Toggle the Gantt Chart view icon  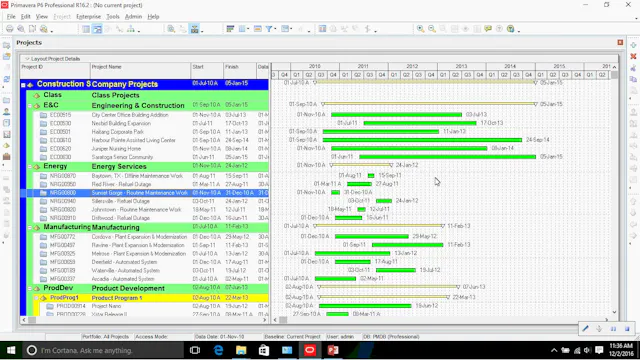point(97,29)
